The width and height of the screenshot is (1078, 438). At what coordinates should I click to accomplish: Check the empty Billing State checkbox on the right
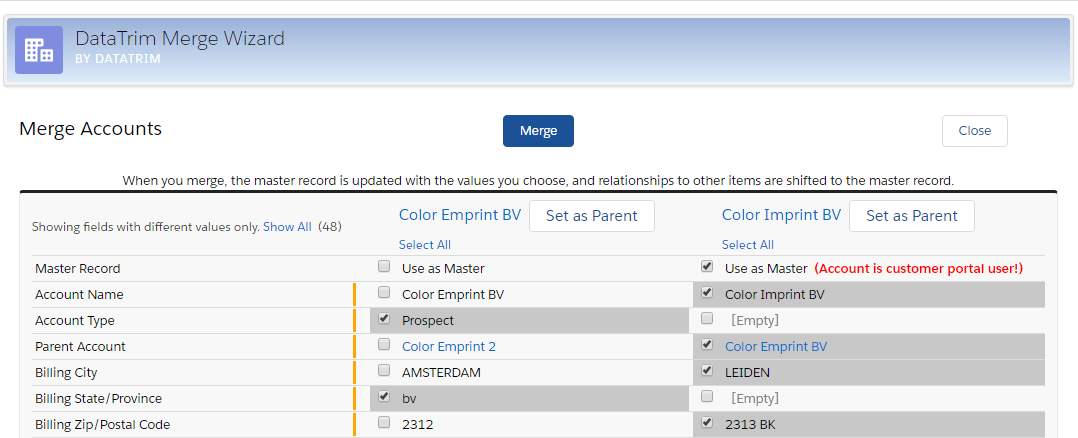point(707,397)
